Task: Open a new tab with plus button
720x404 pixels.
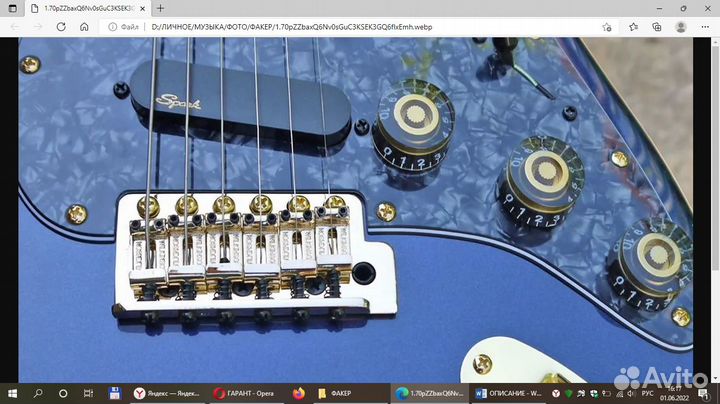Action: click(x=160, y=8)
